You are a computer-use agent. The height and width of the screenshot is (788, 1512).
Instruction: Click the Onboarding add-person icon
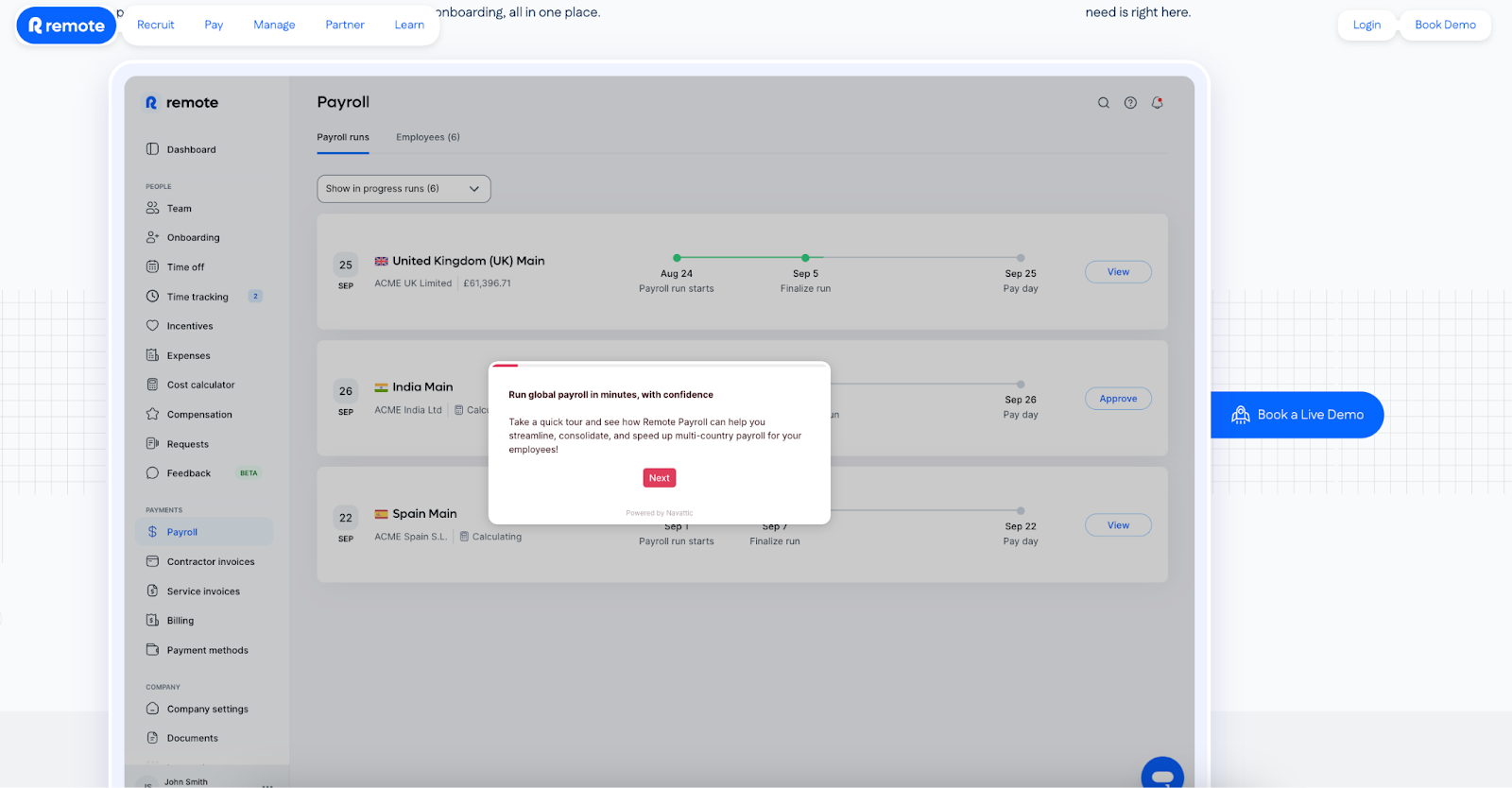click(152, 237)
